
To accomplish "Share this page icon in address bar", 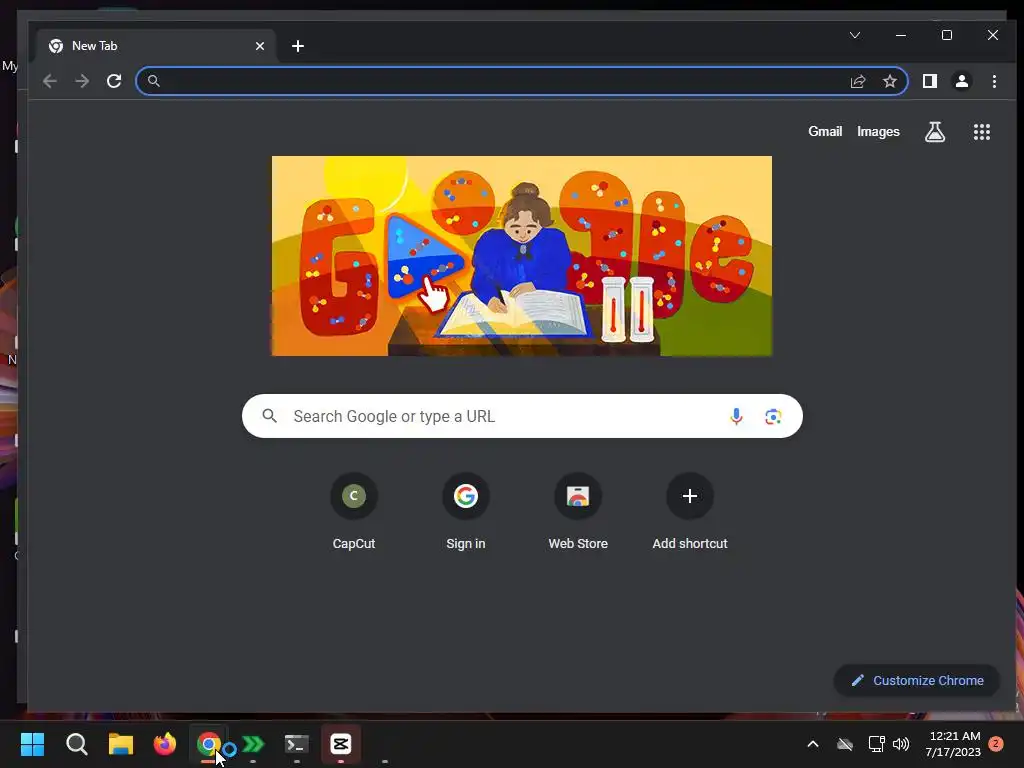I will (857, 81).
